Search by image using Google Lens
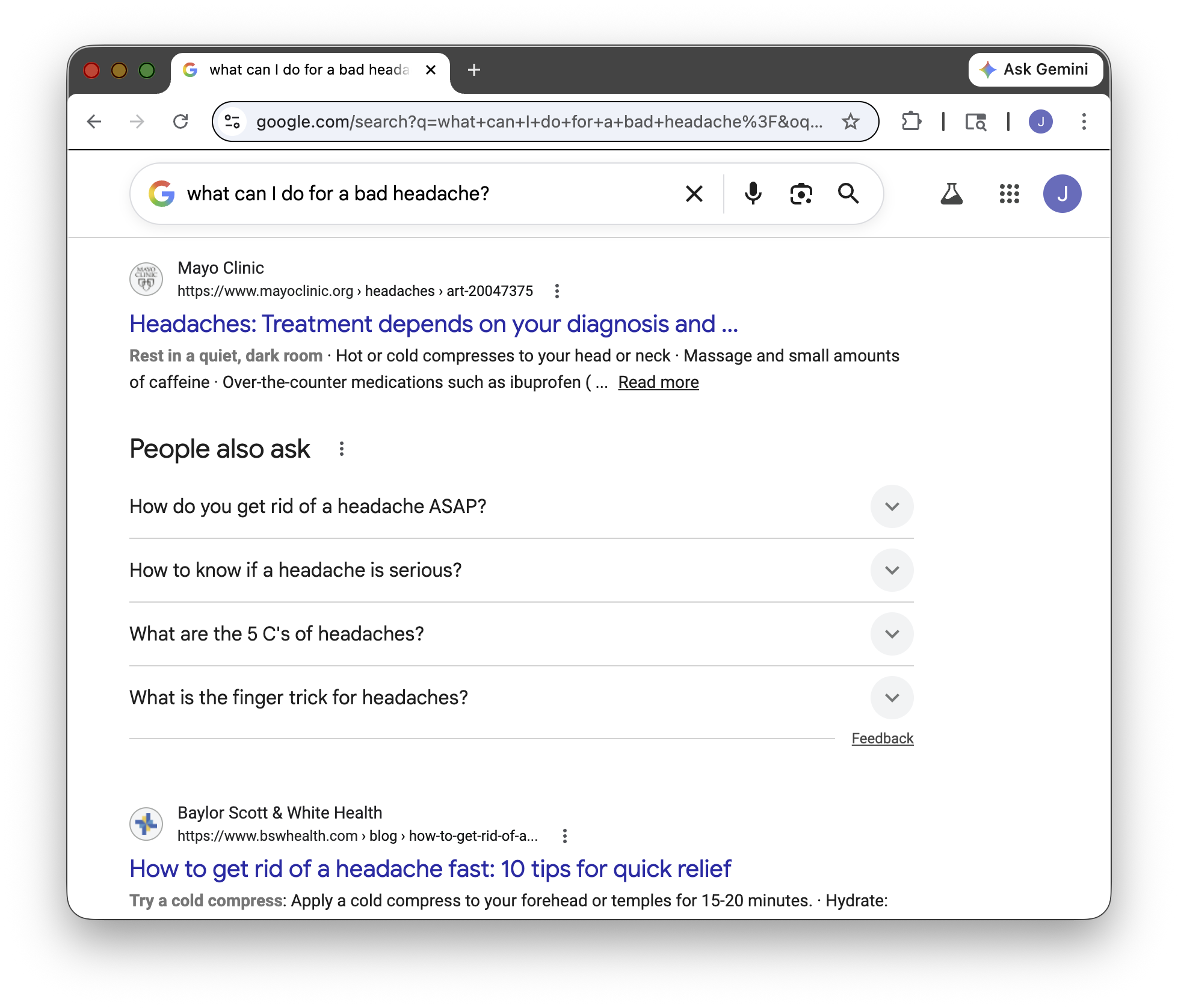 tap(800, 194)
